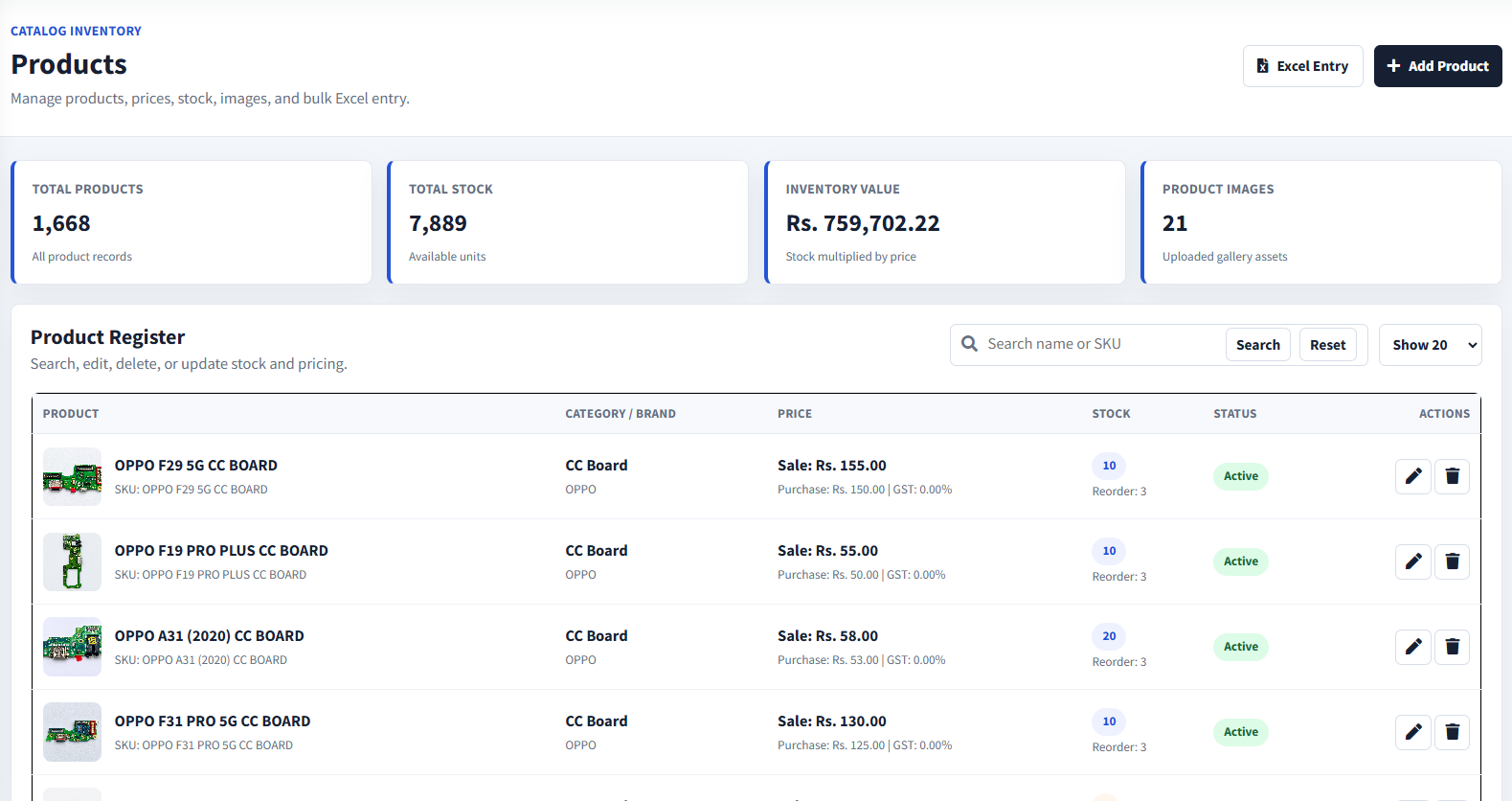Screen dimensions: 1512x801
Task: Click the Search button
Action: (1258, 345)
